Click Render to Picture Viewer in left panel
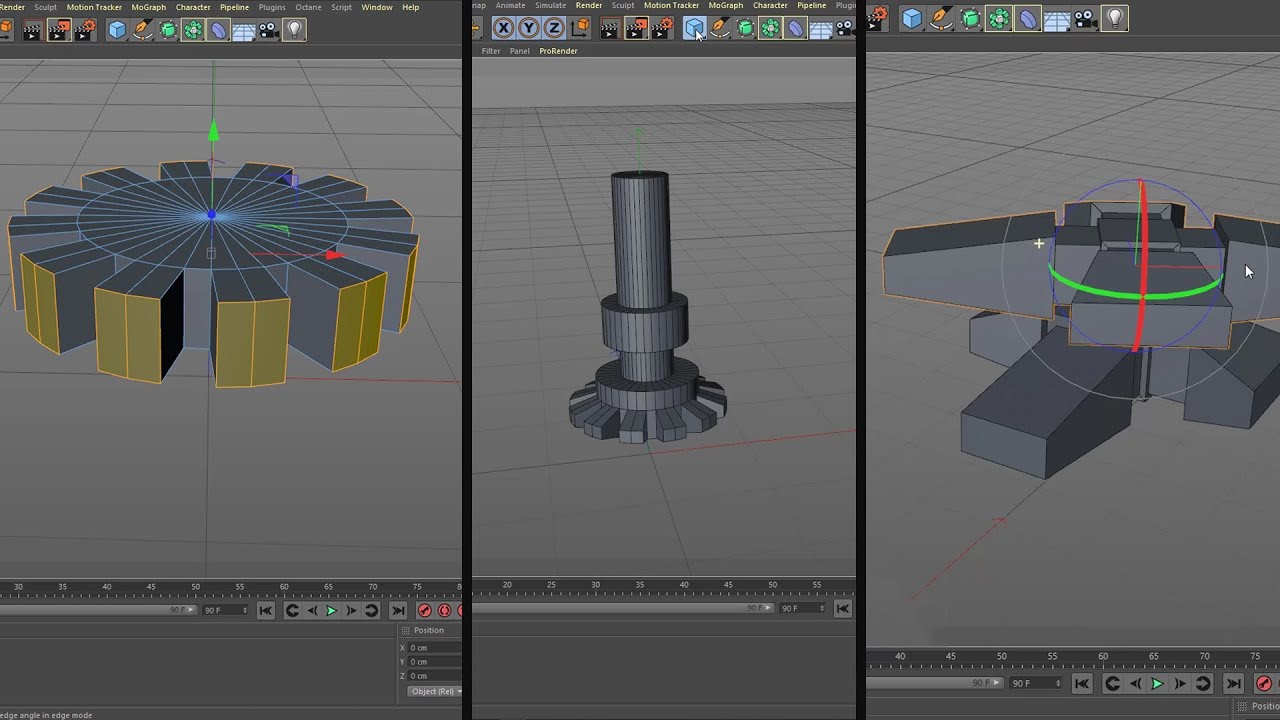This screenshot has width=1280, height=720. (58, 30)
